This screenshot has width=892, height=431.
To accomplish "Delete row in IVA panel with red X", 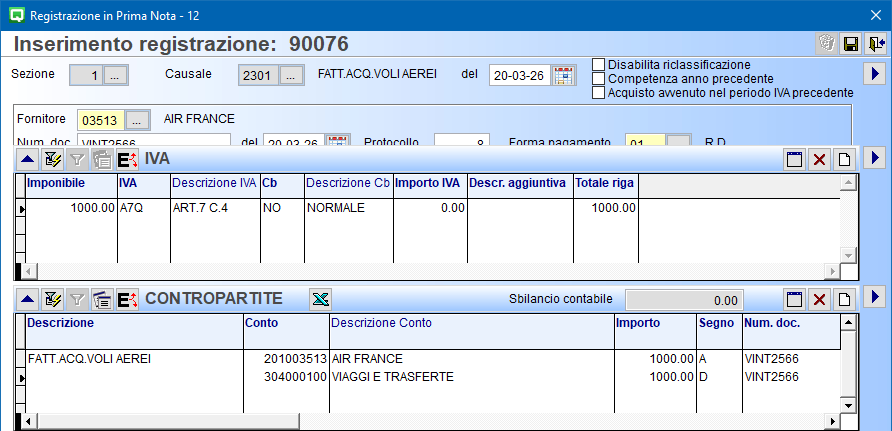I will [x=819, y=159].
